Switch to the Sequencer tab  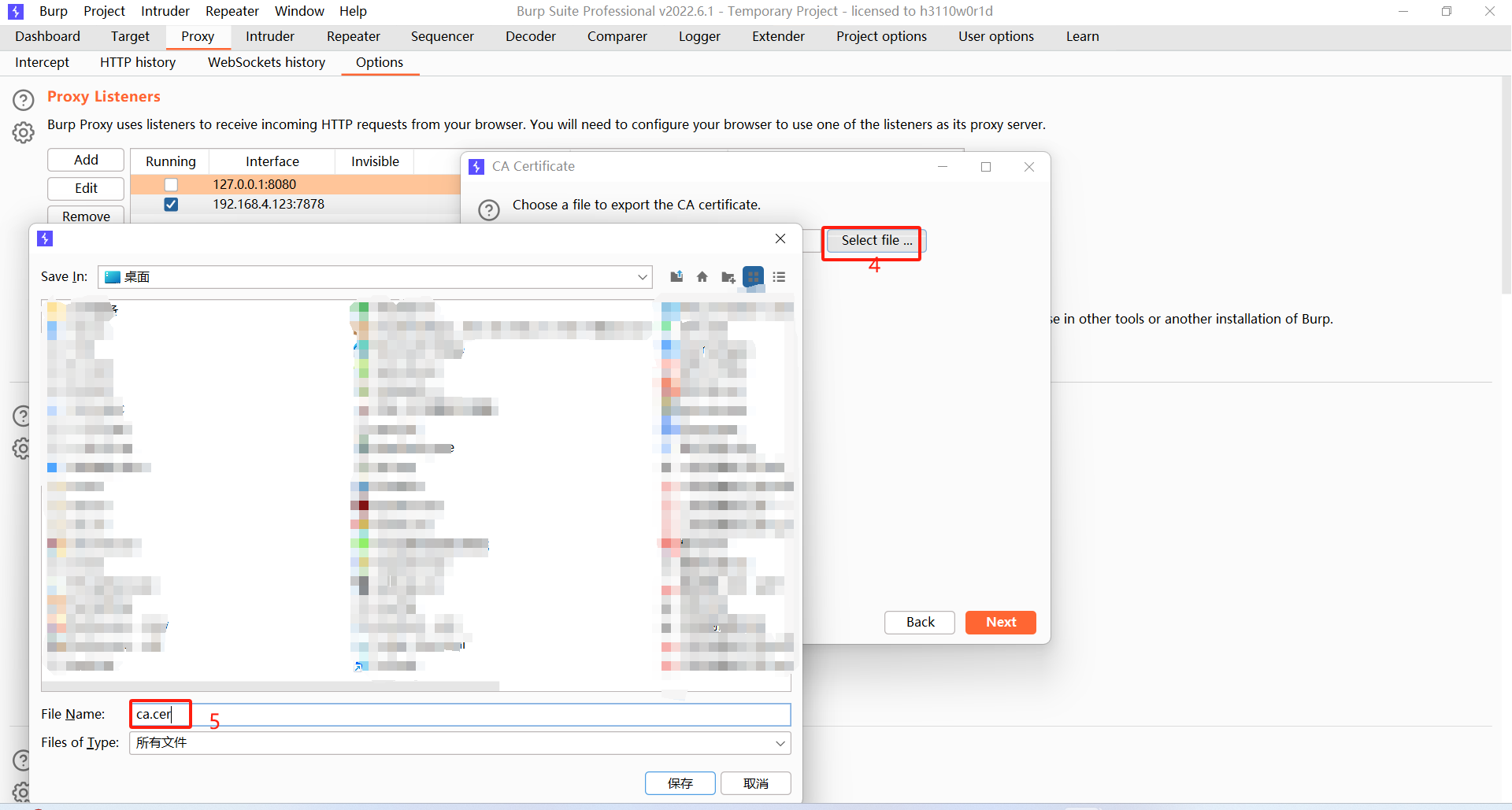pyautogui.click(x=443, y=36)
